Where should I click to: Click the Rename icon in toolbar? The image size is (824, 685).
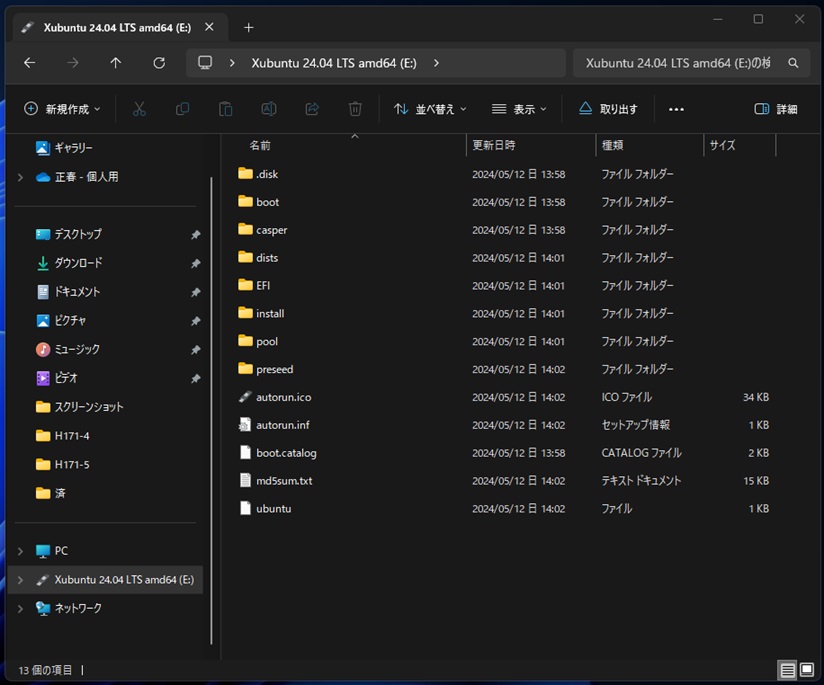[x=269, y=109]
